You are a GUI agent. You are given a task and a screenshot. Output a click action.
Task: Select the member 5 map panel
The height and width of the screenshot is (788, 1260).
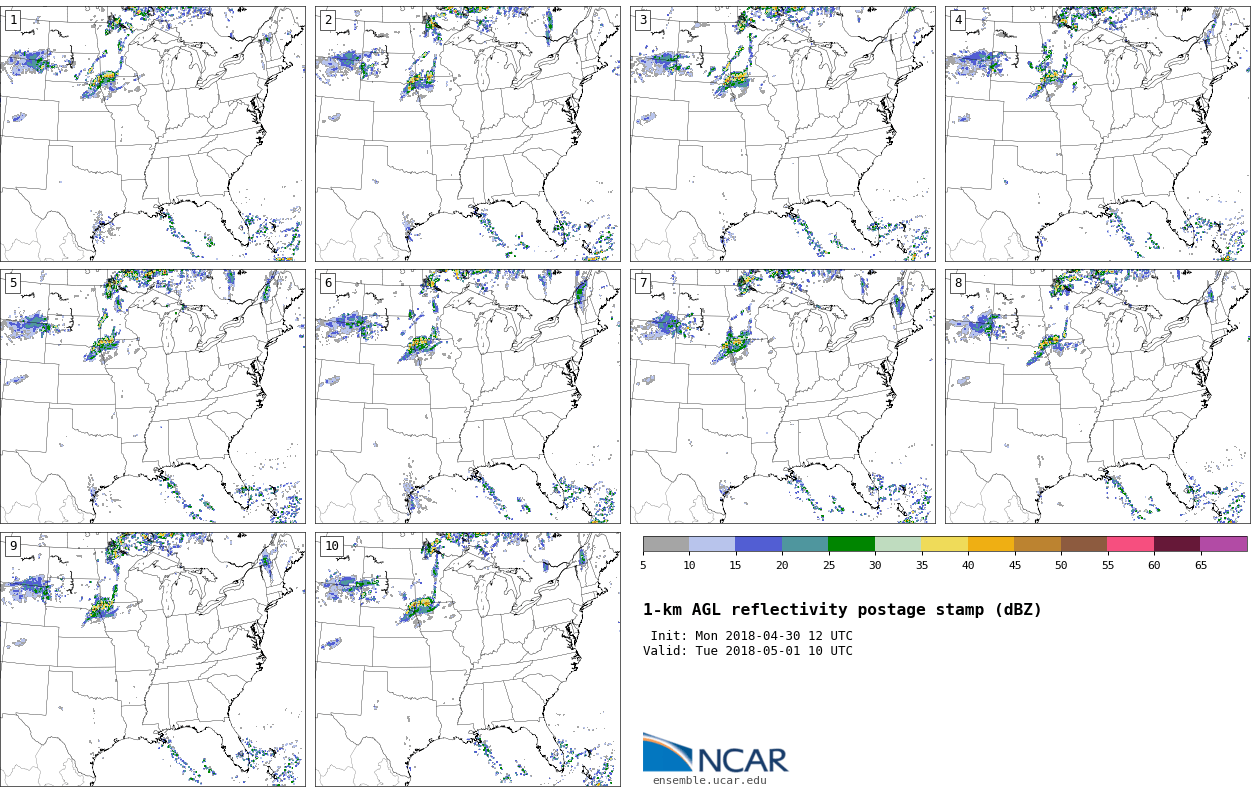(153, 396)
